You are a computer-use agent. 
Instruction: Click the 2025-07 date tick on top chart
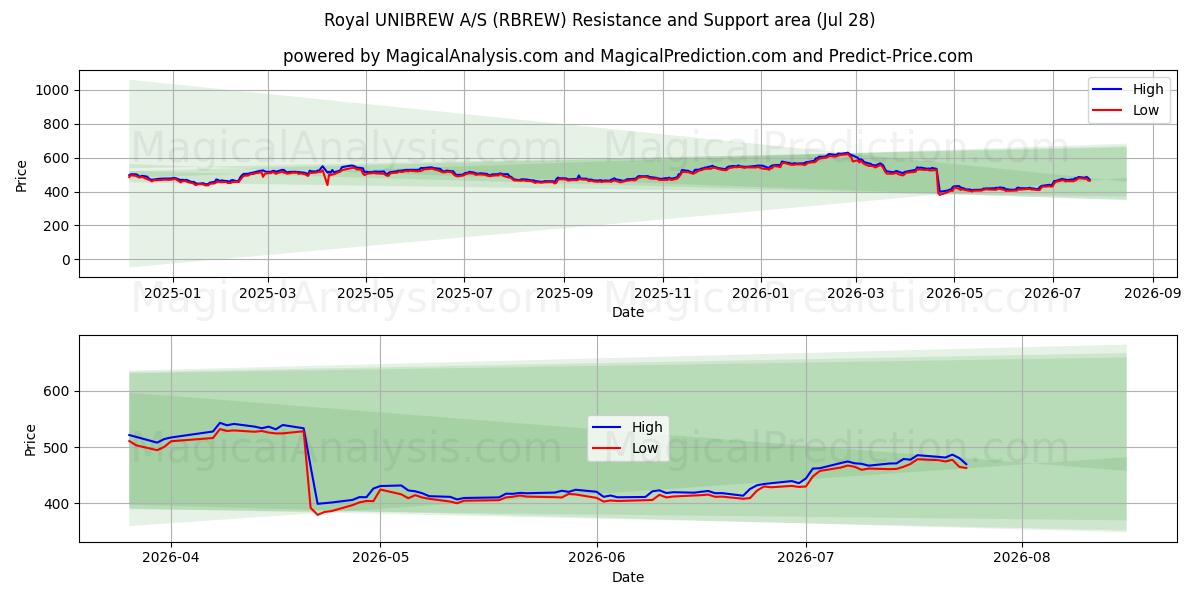coord(464,294)
